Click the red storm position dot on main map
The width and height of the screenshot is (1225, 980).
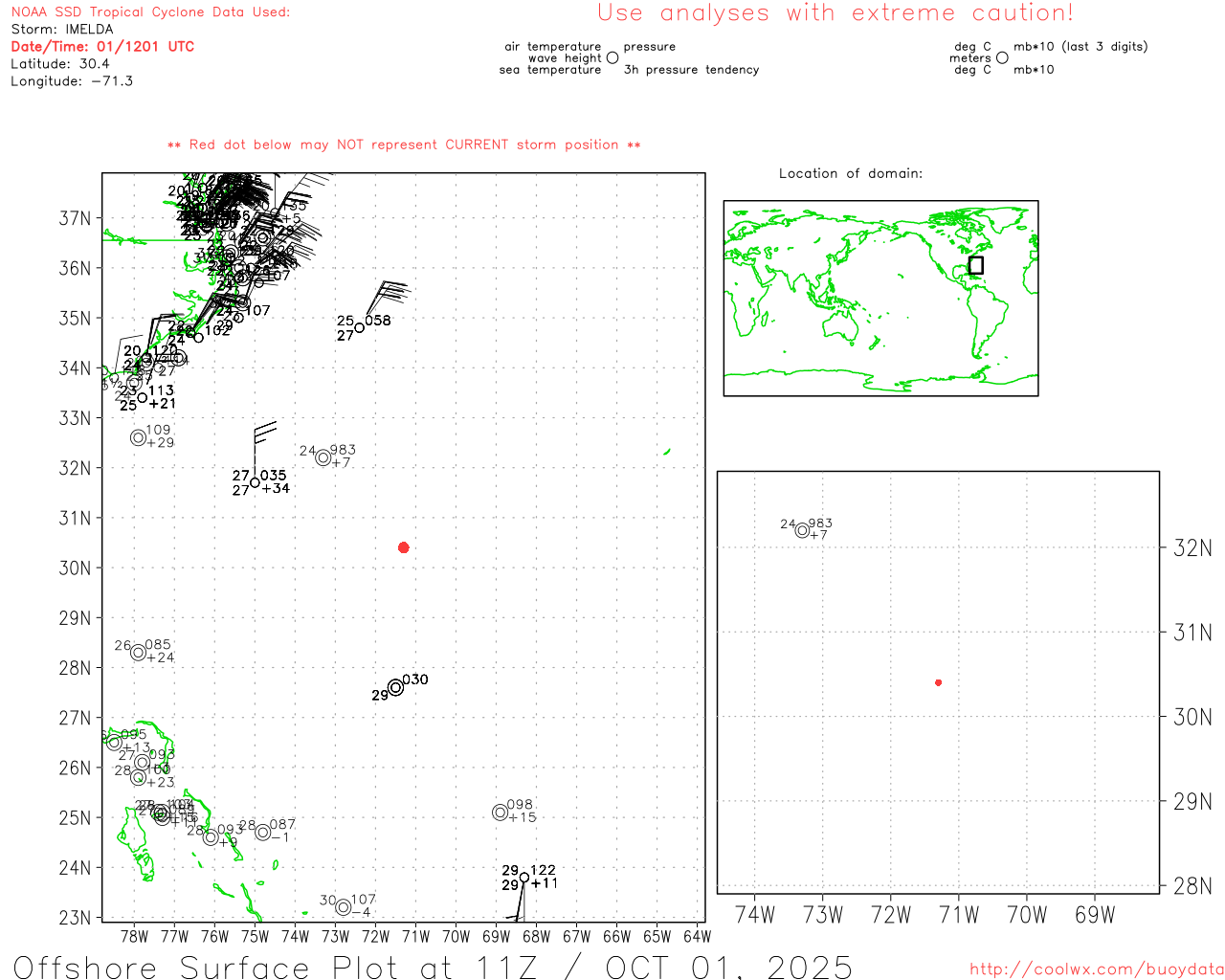(x=404, y=547)
